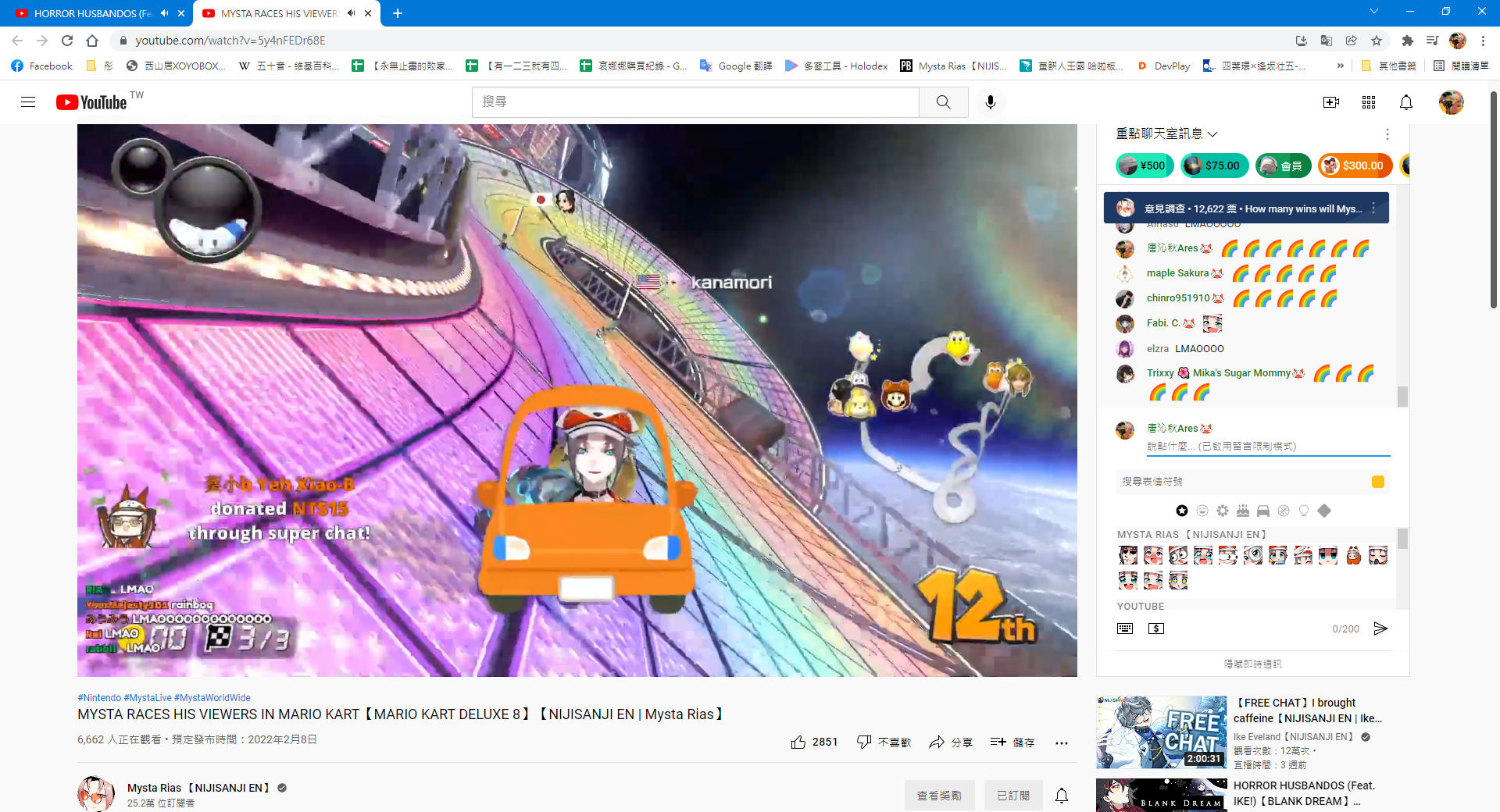The image size is (1500, 812).
Task: Dislike the video with thumbs down
Action: pyautogui.click(x=864, y=743)
